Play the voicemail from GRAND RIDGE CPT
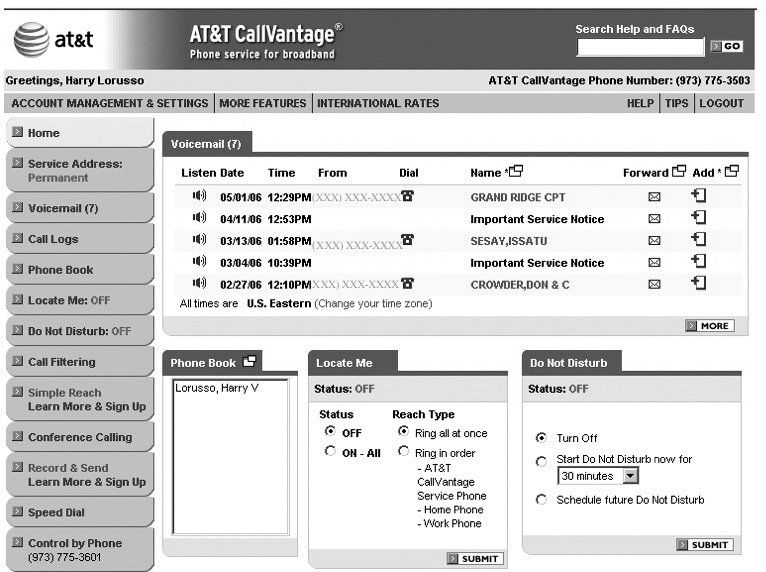766x572 pixels. pyautogui.click(x=199, y=197)
